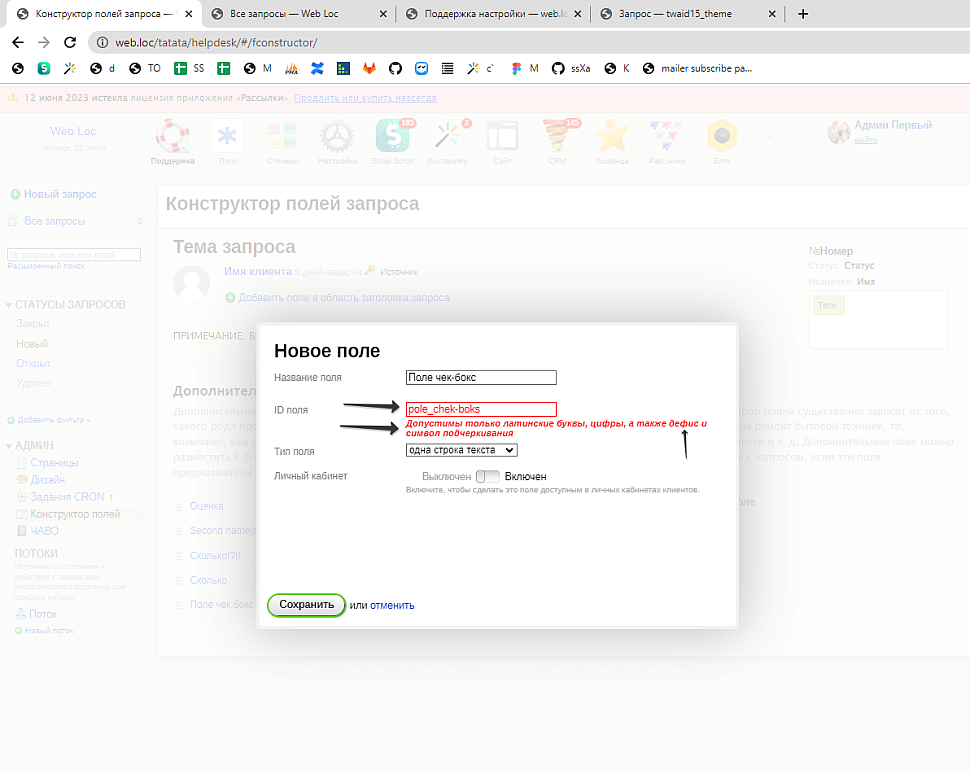Viewport: 970px width, 774px height.
Task: Click the ID поля input field
Action: [481, 409]
